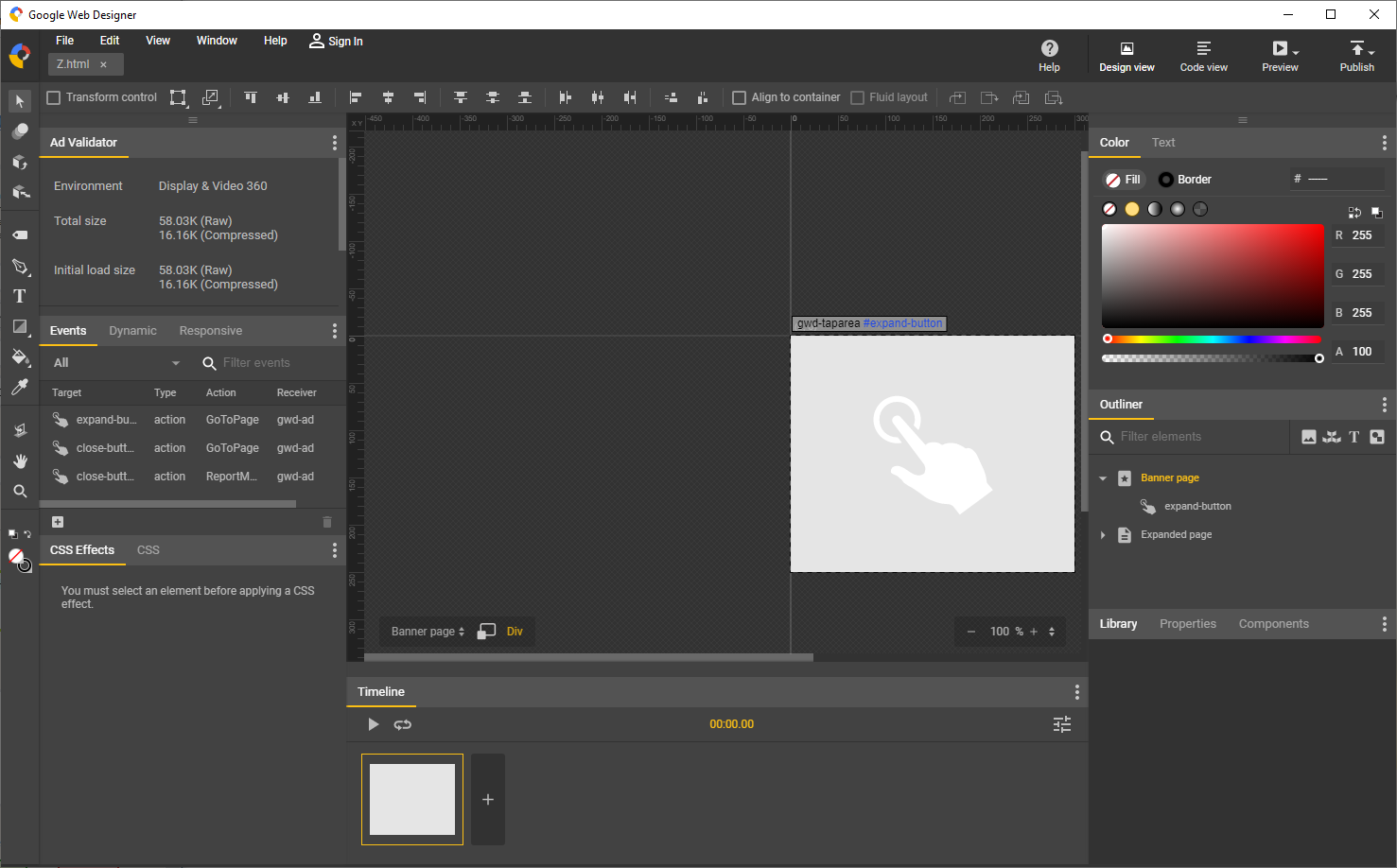Zoom in with the plus button
Image resolution: width=1397 pixels, height=868 pixels.
pyautogui.click(x=1034, y=632)
